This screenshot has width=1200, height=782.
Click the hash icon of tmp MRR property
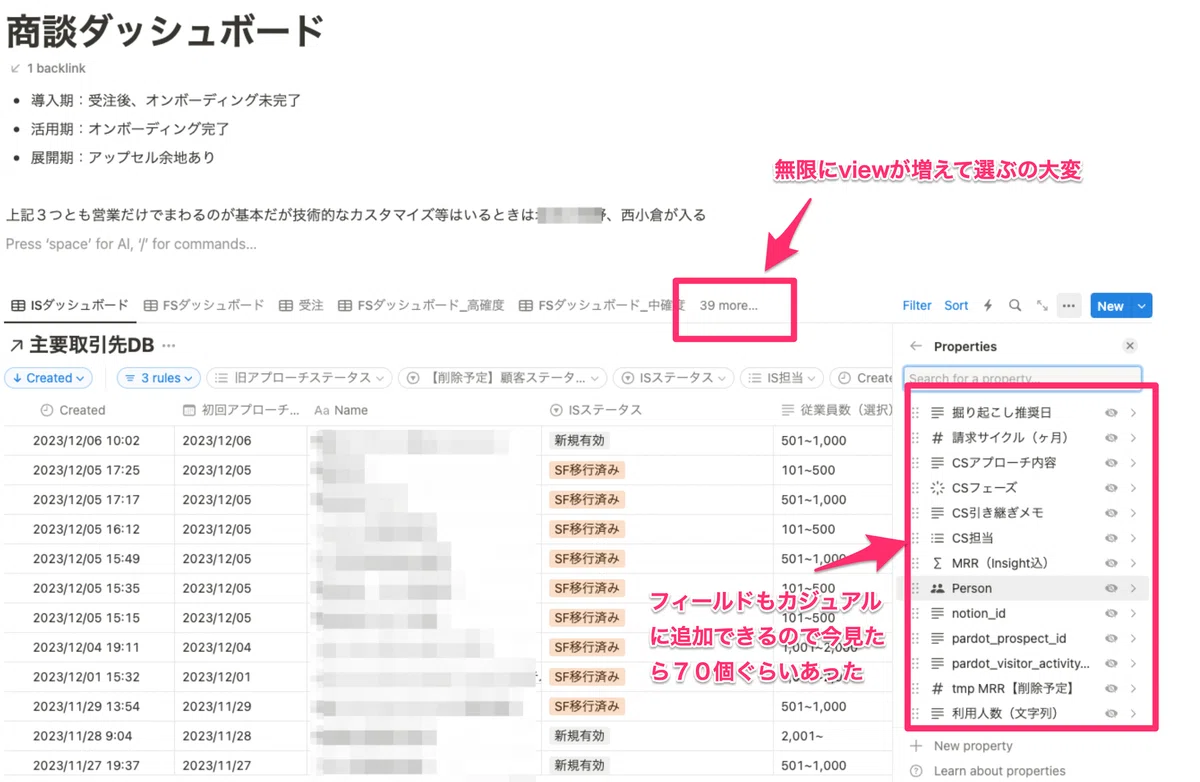coord(937,688)
